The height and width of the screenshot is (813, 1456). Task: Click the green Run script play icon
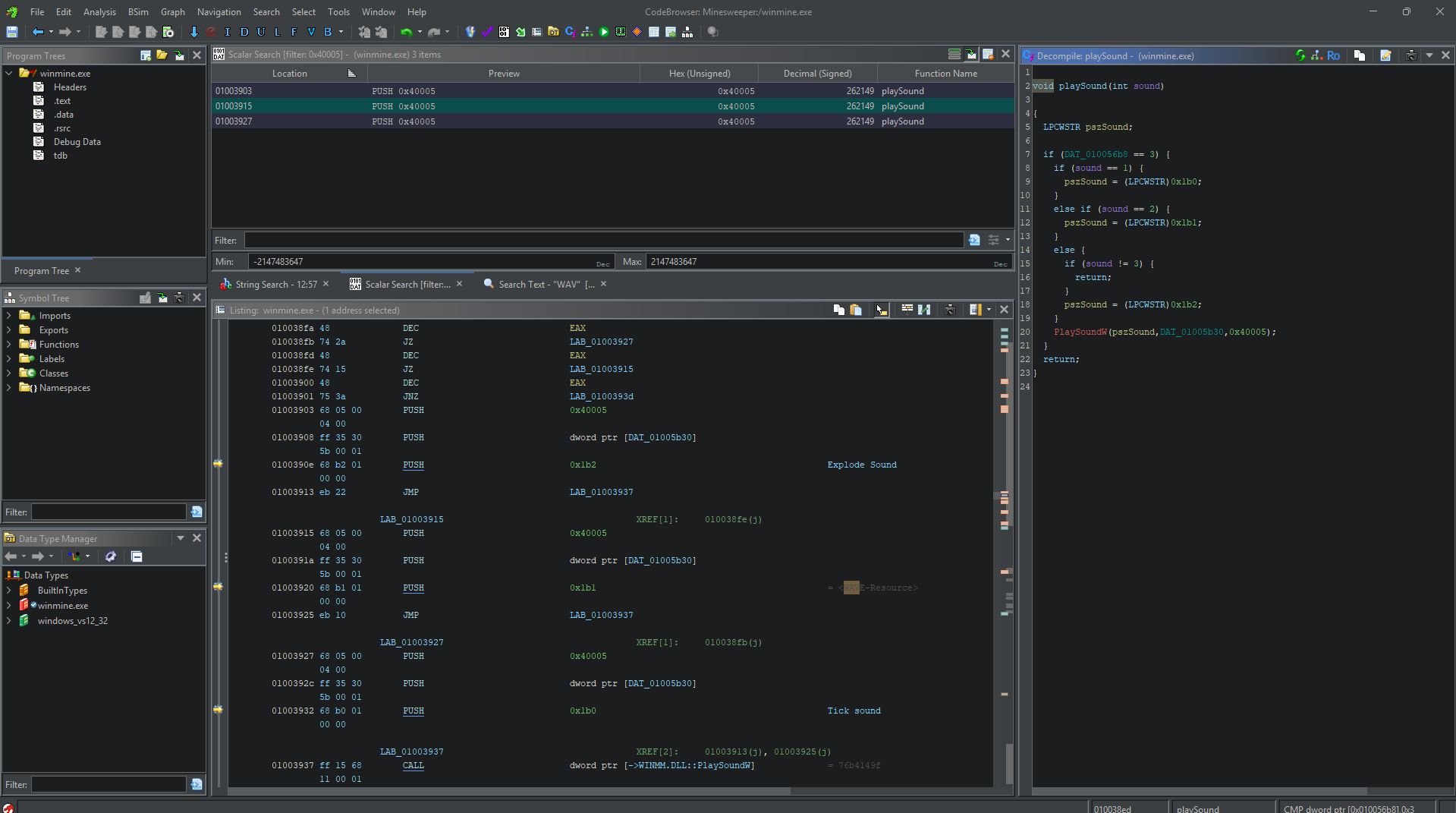604,32
